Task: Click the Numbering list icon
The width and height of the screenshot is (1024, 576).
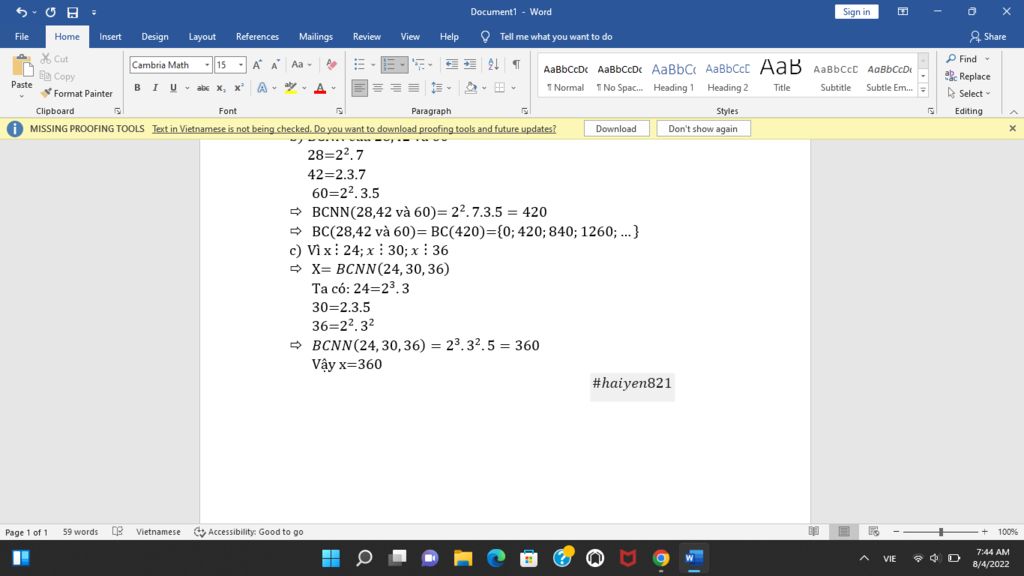Action: coord(389,64)
